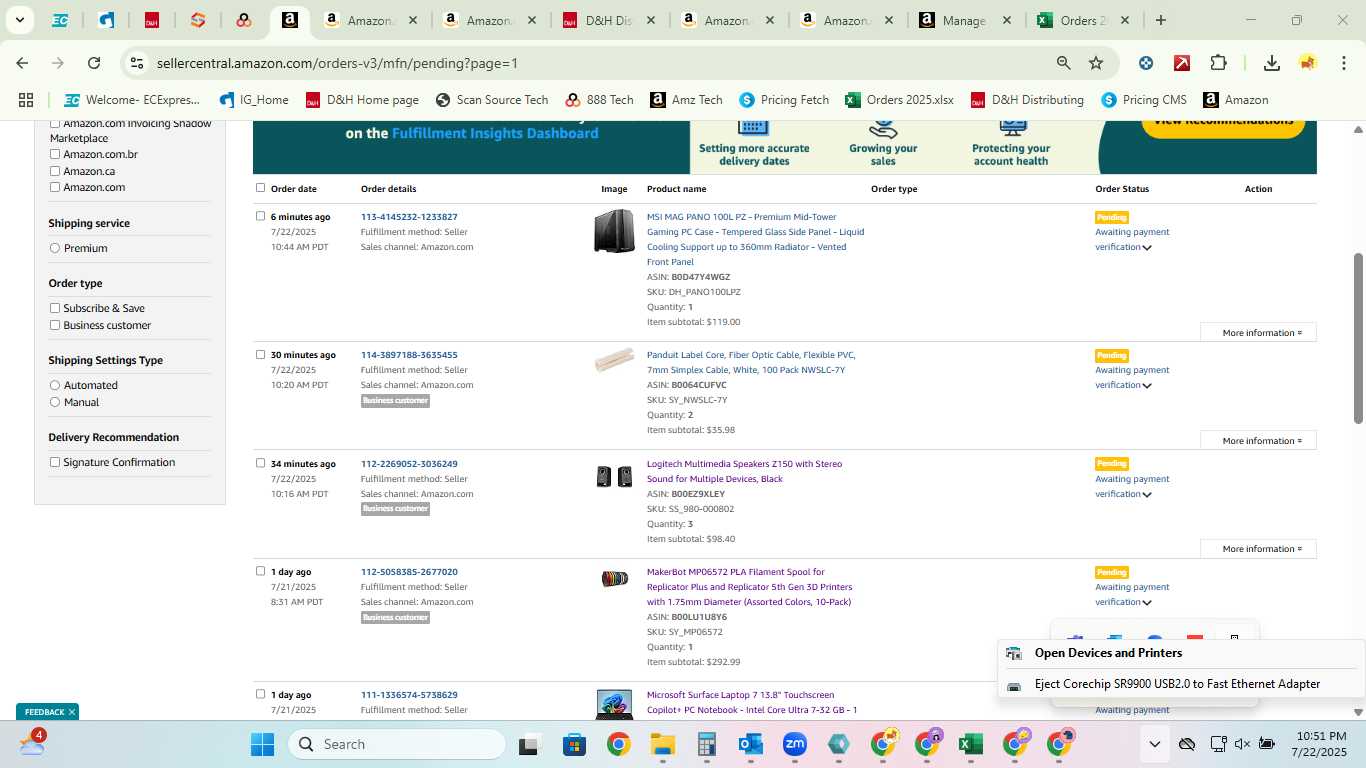Image resolution: width=1366 pixels, height=768 pixels.
Task: Expand payment verification status for MakerBot order
Action: pyautogui.click(x=1147, y=603)
